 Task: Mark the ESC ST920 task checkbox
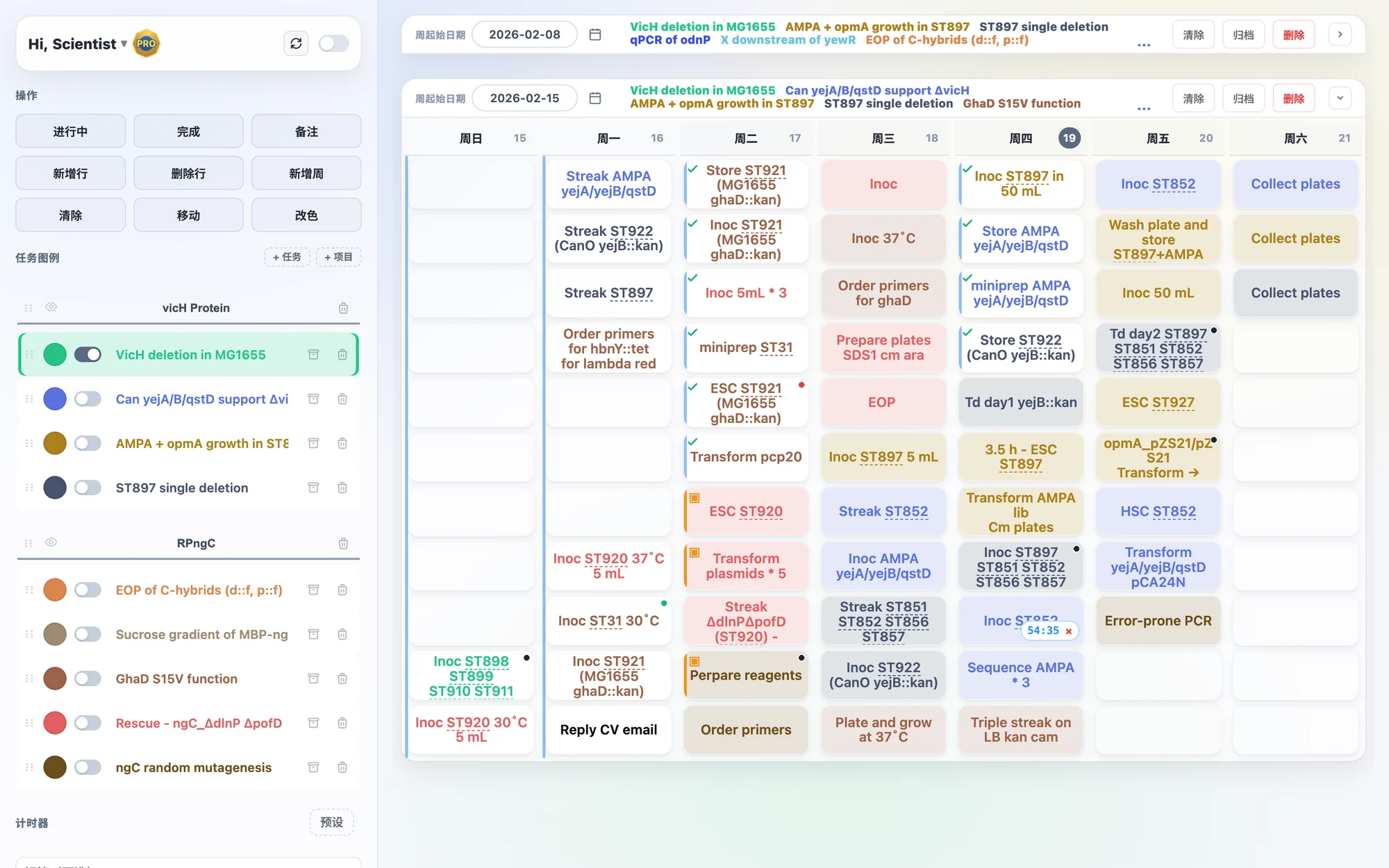[694, 498]
